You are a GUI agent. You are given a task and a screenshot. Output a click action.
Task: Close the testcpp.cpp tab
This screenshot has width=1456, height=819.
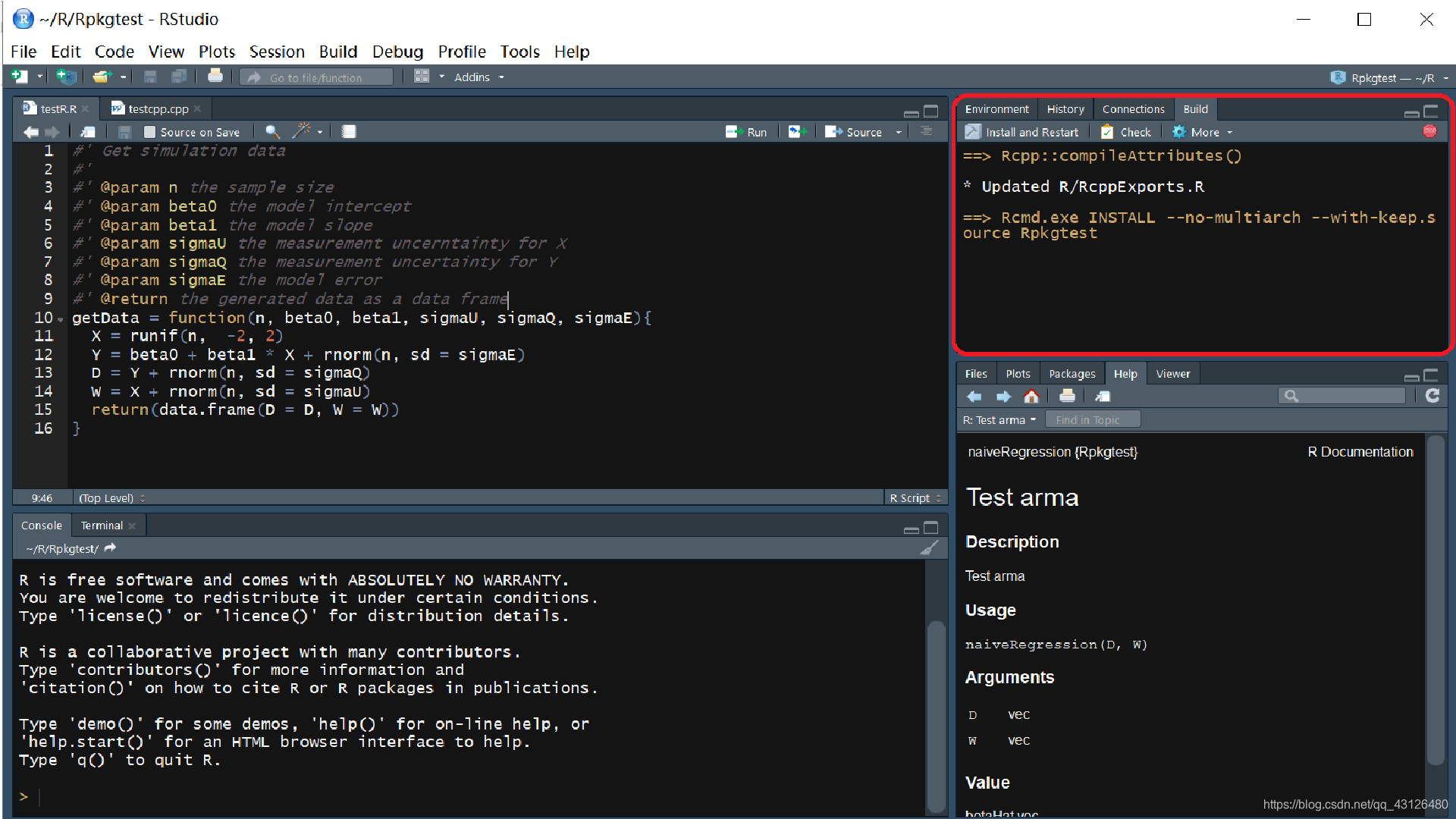197,109
